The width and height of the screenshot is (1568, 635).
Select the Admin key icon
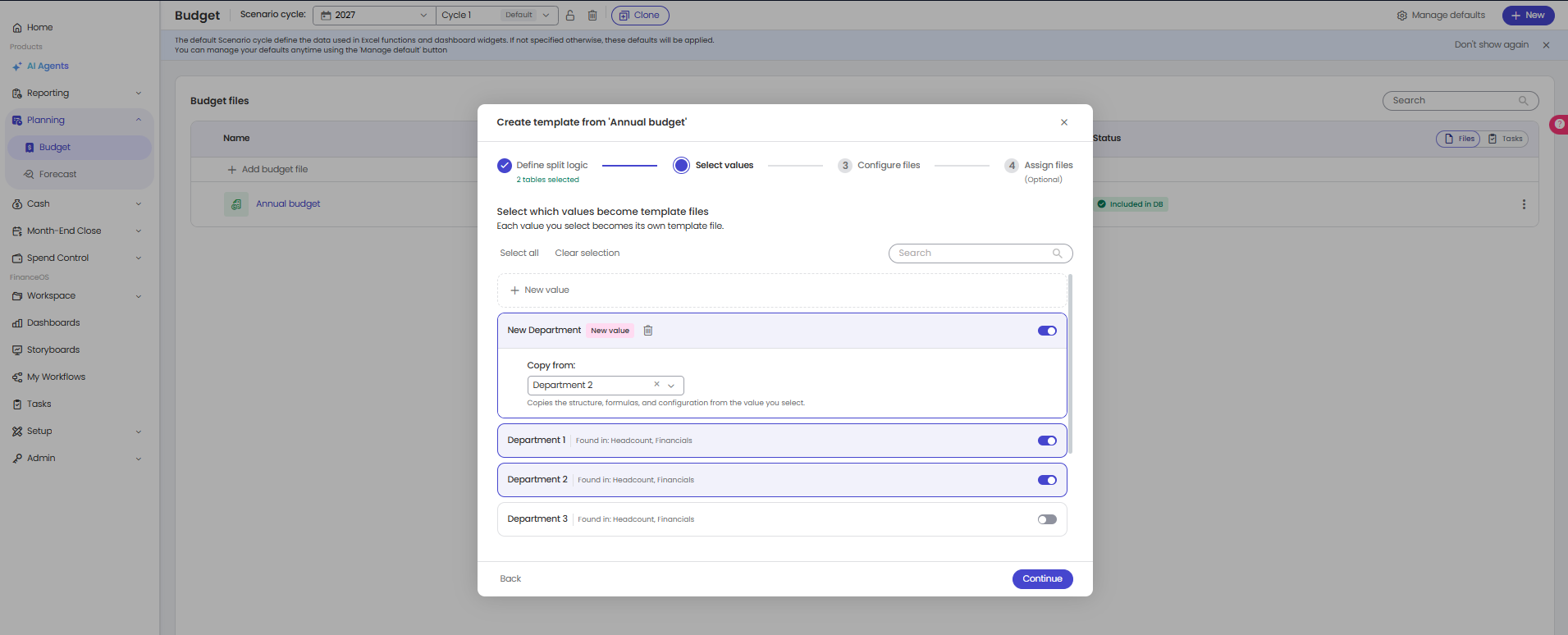(x=17, y=459)
